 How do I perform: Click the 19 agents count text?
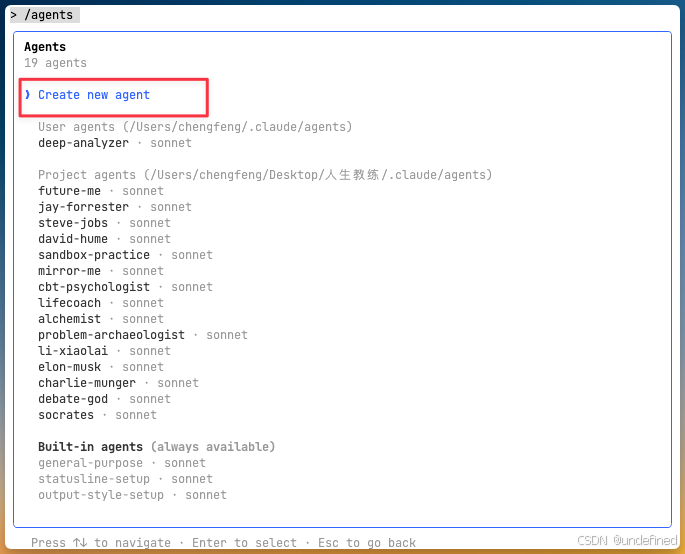[55, 63]
